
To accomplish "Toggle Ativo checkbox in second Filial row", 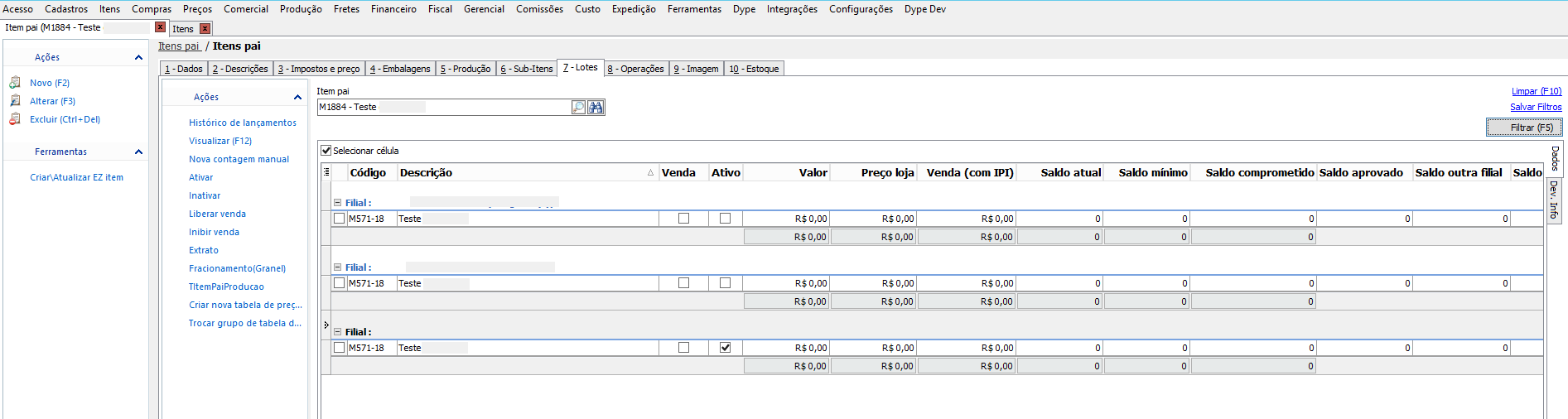I will click(x=726, y=283).
